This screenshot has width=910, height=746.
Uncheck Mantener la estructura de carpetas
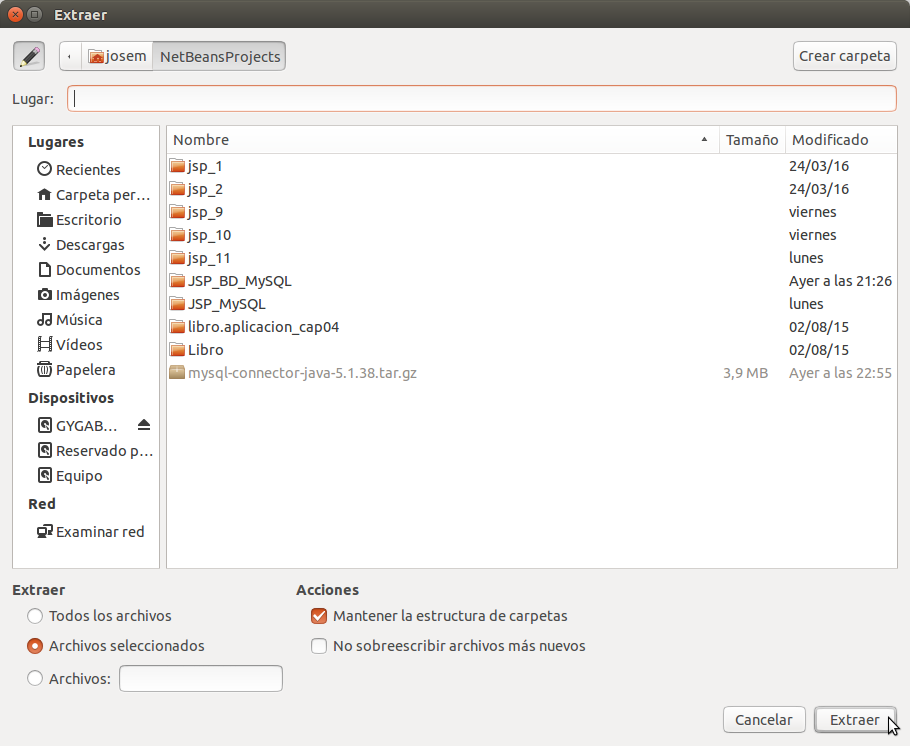tap(319, 616)
